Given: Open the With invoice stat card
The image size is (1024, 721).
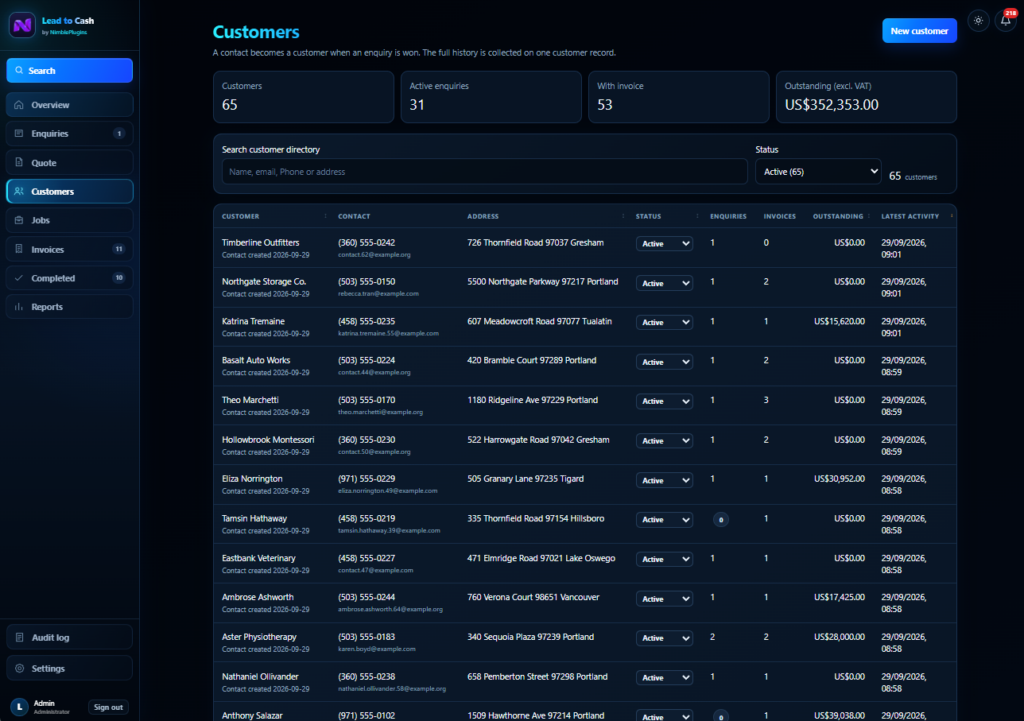Looking at the screenshot, I should [679, 97].
